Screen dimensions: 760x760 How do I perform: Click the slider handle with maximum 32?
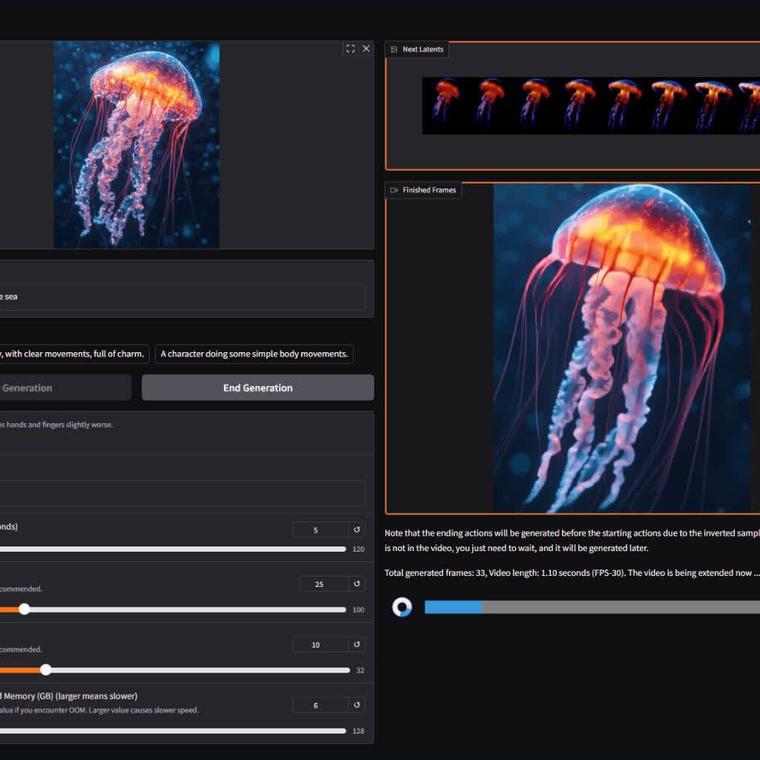tap(45, 670)
